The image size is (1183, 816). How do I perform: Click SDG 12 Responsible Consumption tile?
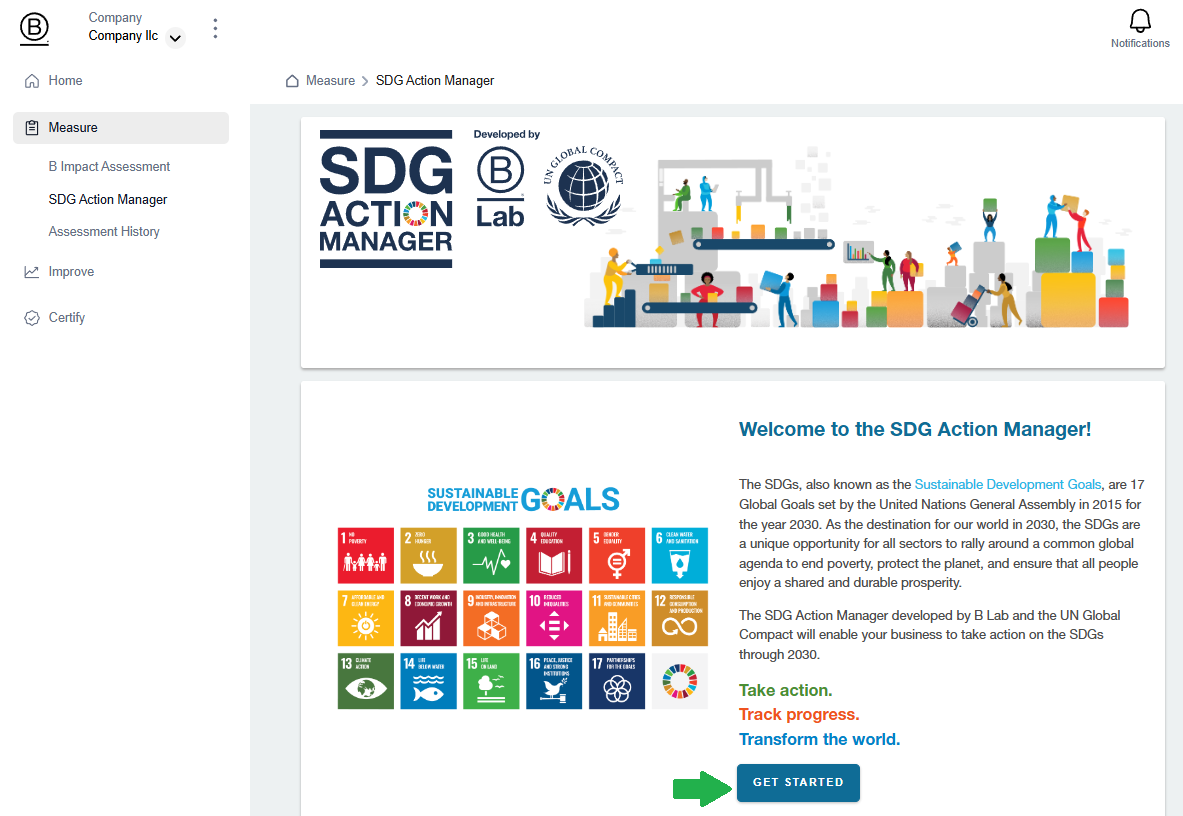tap(680, 618)
